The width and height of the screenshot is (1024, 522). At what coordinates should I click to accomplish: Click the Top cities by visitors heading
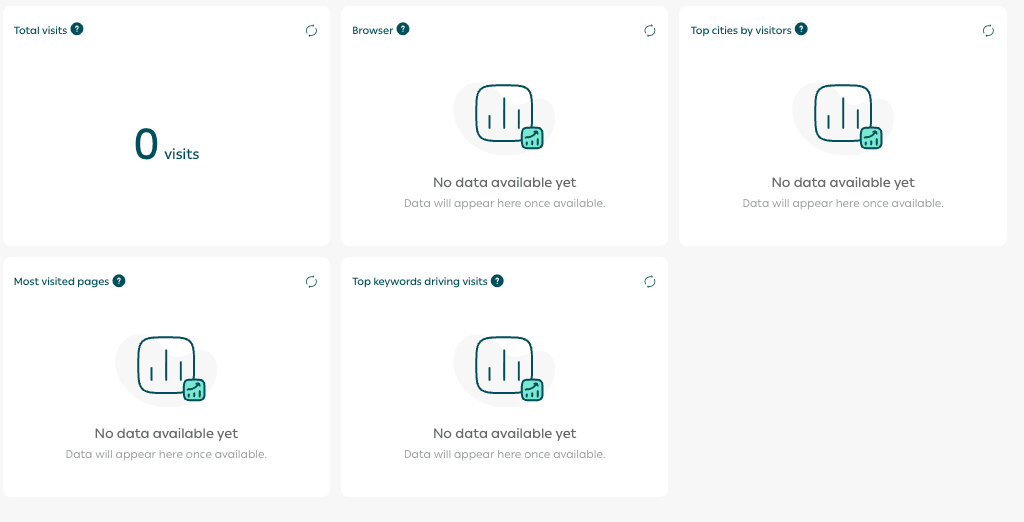741,30
